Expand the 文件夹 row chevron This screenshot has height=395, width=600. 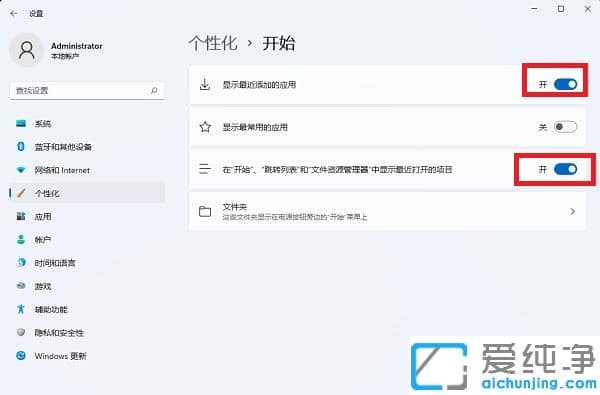(x=572, y=211)
